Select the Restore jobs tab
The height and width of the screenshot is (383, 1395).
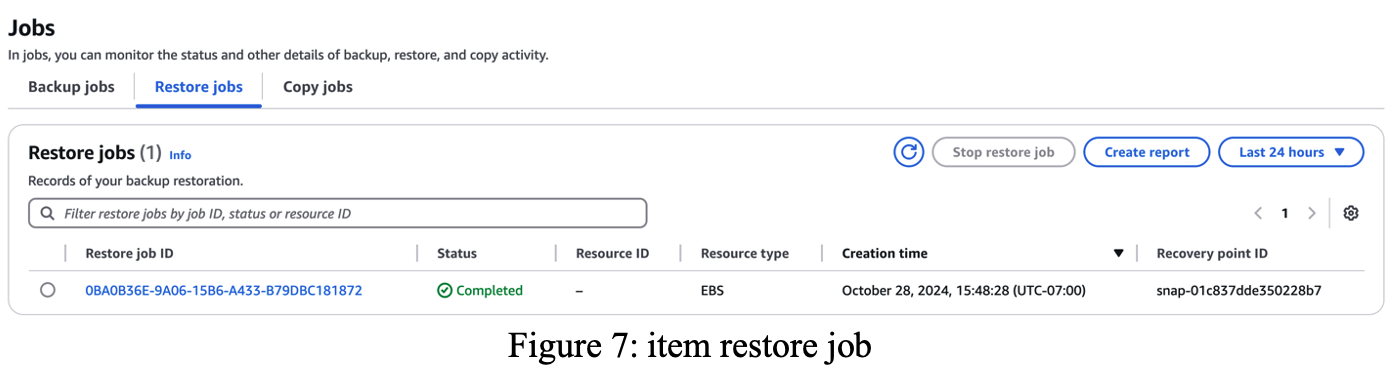coord(198,87)
